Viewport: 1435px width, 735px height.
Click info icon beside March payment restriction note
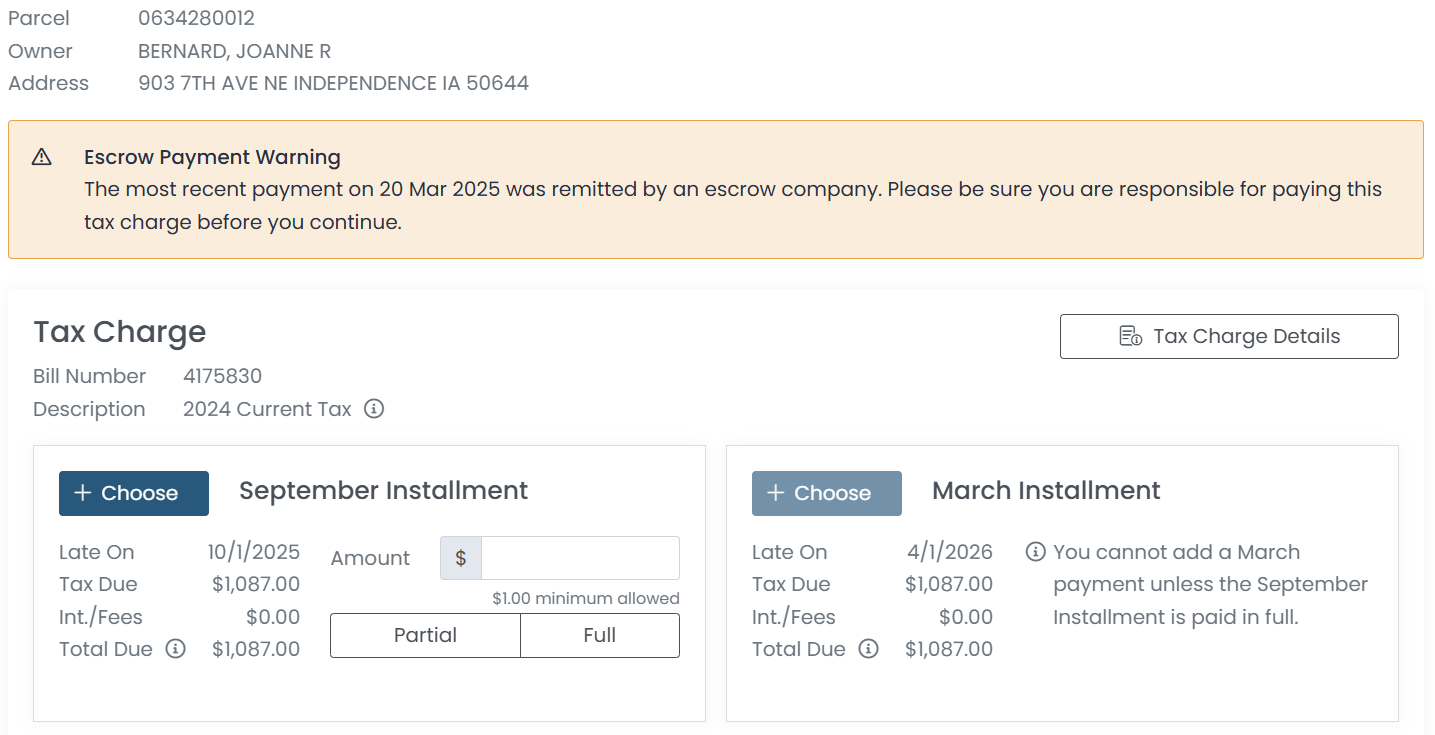point(1036,552)
